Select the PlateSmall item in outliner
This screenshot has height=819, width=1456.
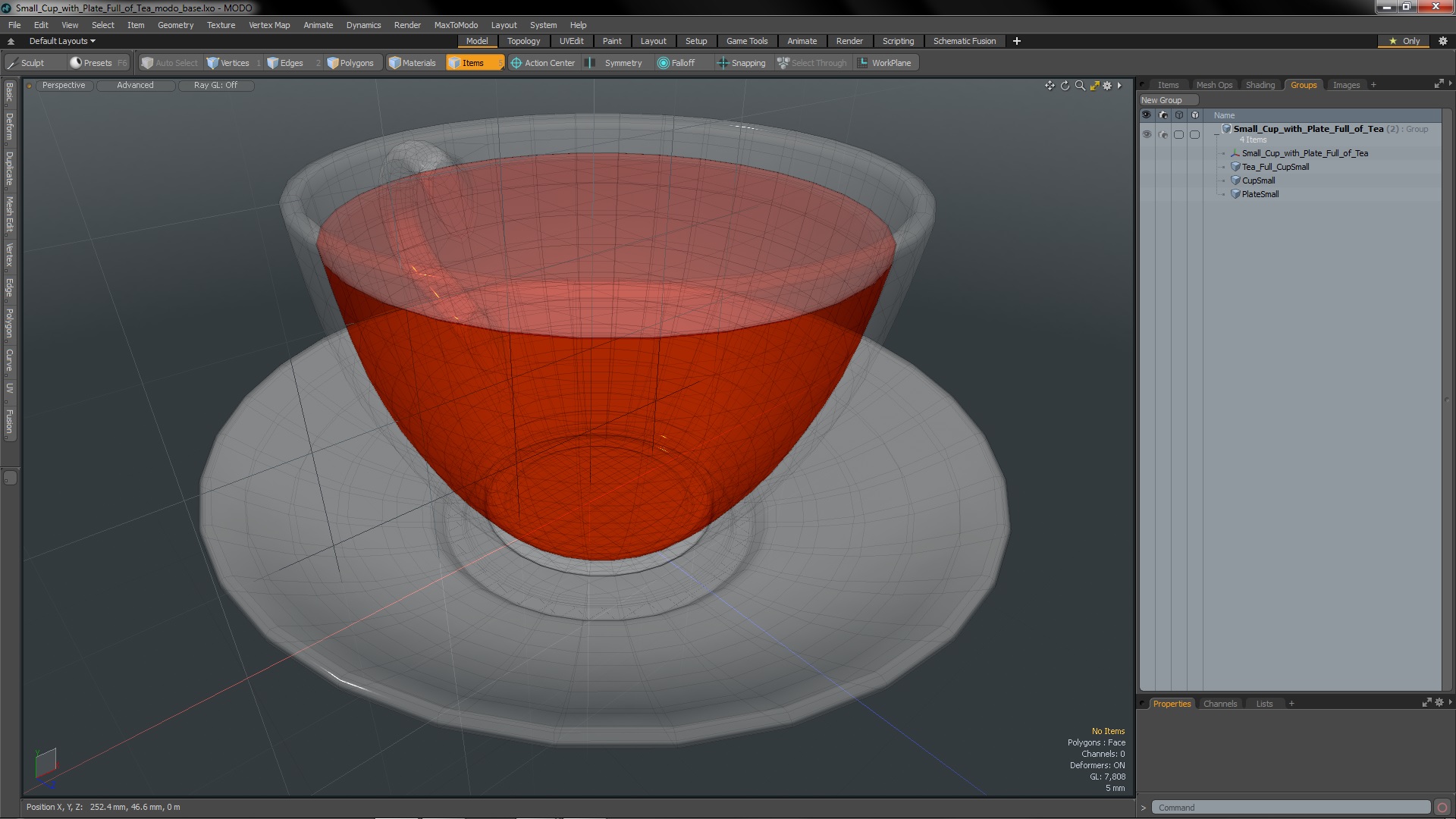[1260, 194]
